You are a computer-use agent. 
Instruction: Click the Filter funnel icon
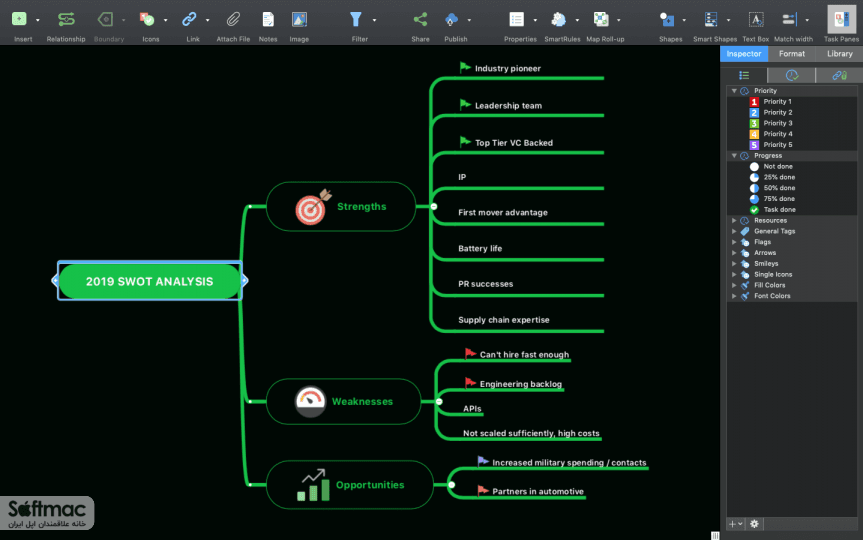[356, 19]
